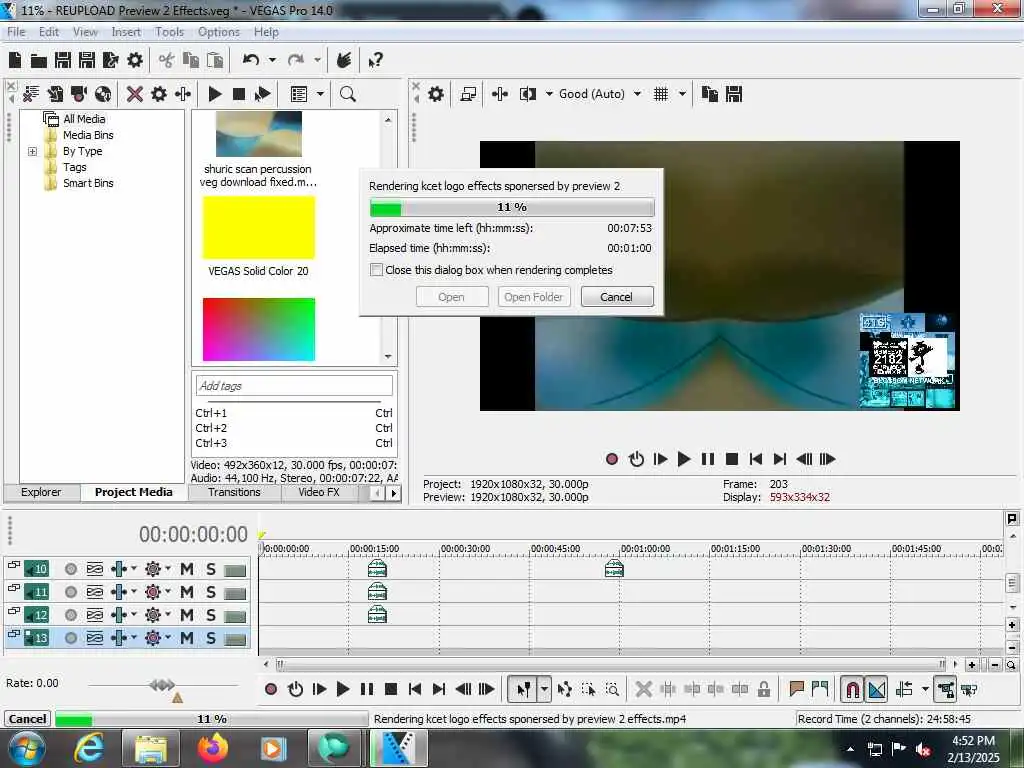Click the Search media magnifier icon
The width and height of the screenshot is (1024, 768).
(x=347, y=94)
